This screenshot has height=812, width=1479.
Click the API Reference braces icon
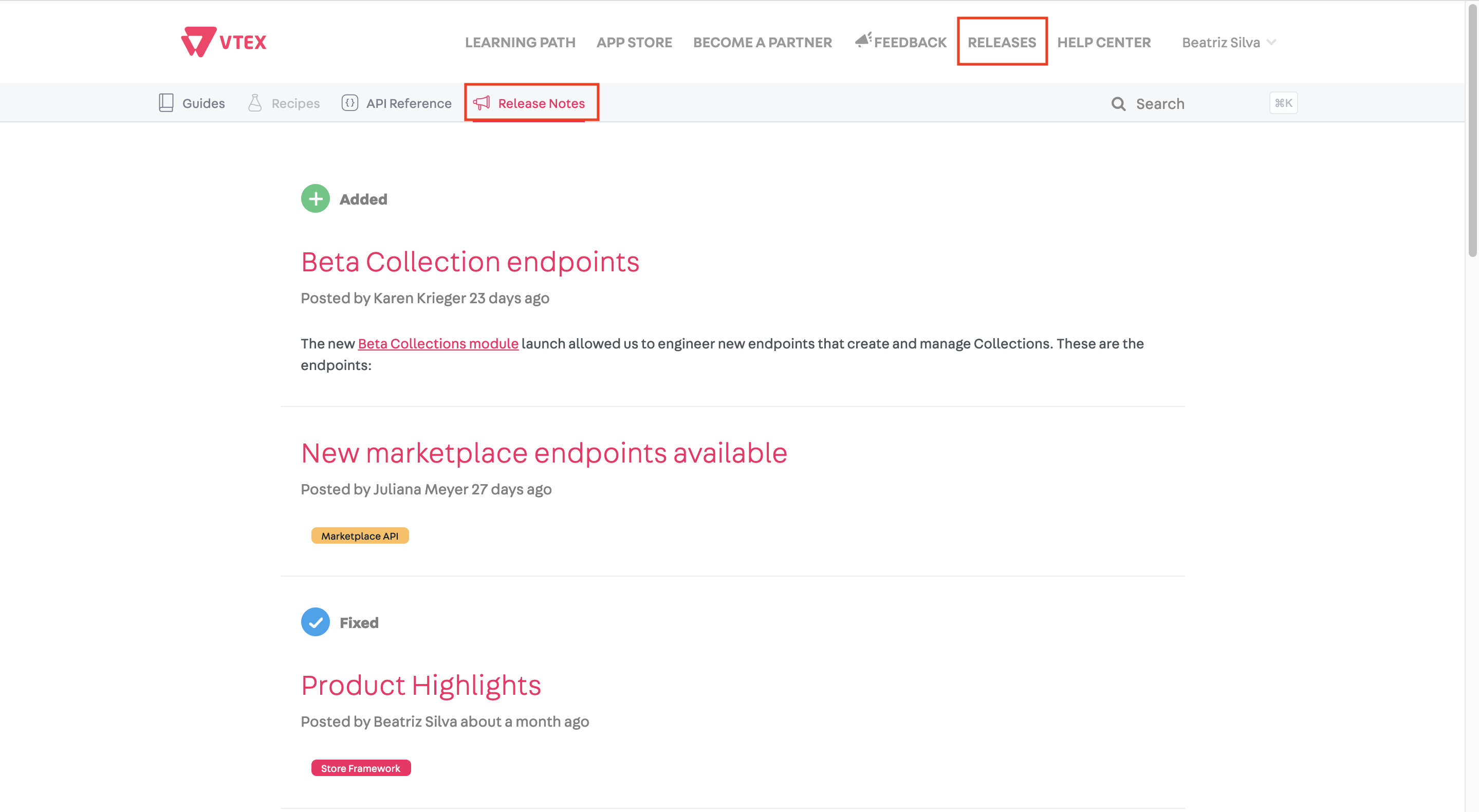(x=349, y=103)
